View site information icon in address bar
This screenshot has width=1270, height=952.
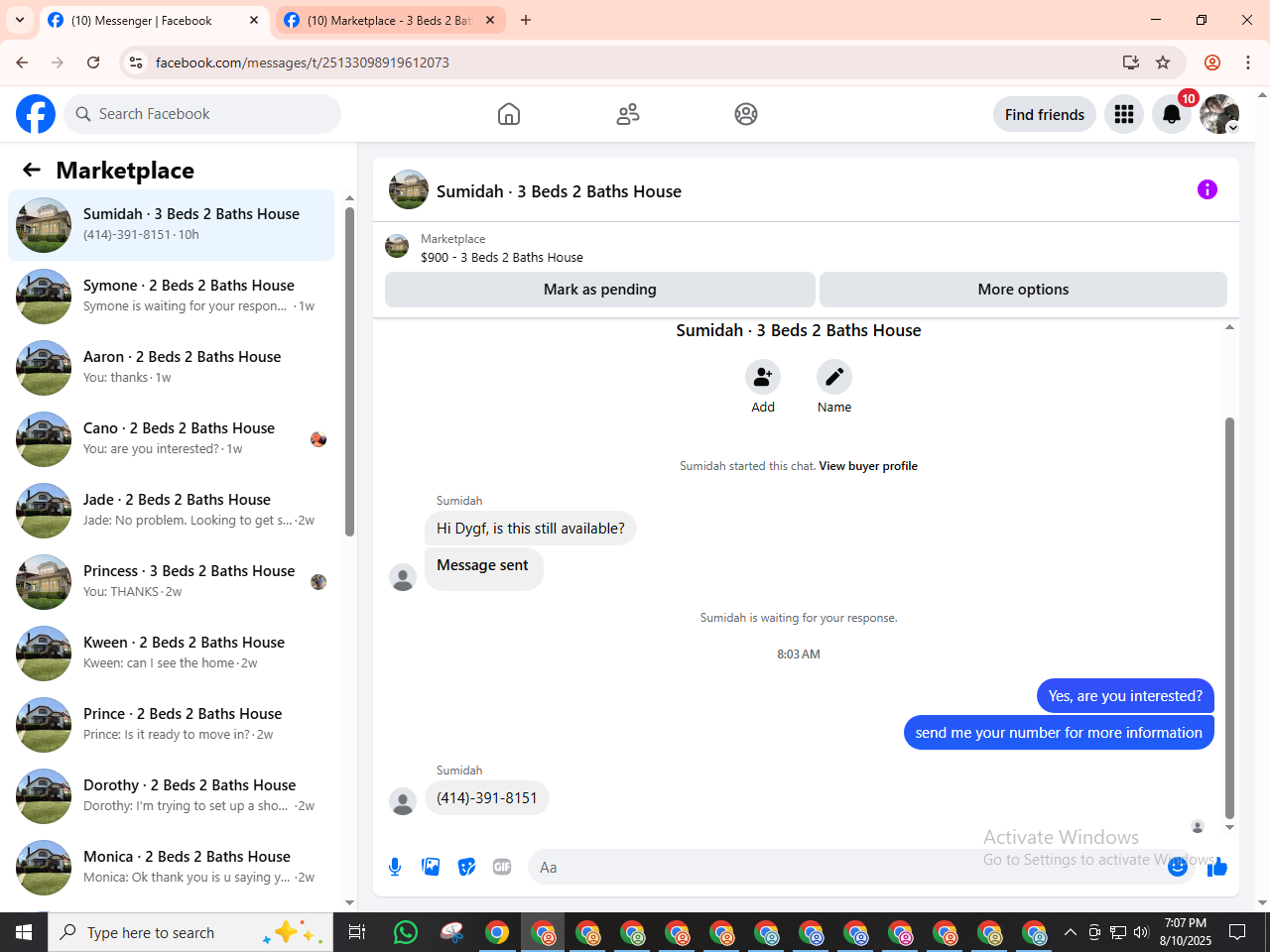[136, 62]
